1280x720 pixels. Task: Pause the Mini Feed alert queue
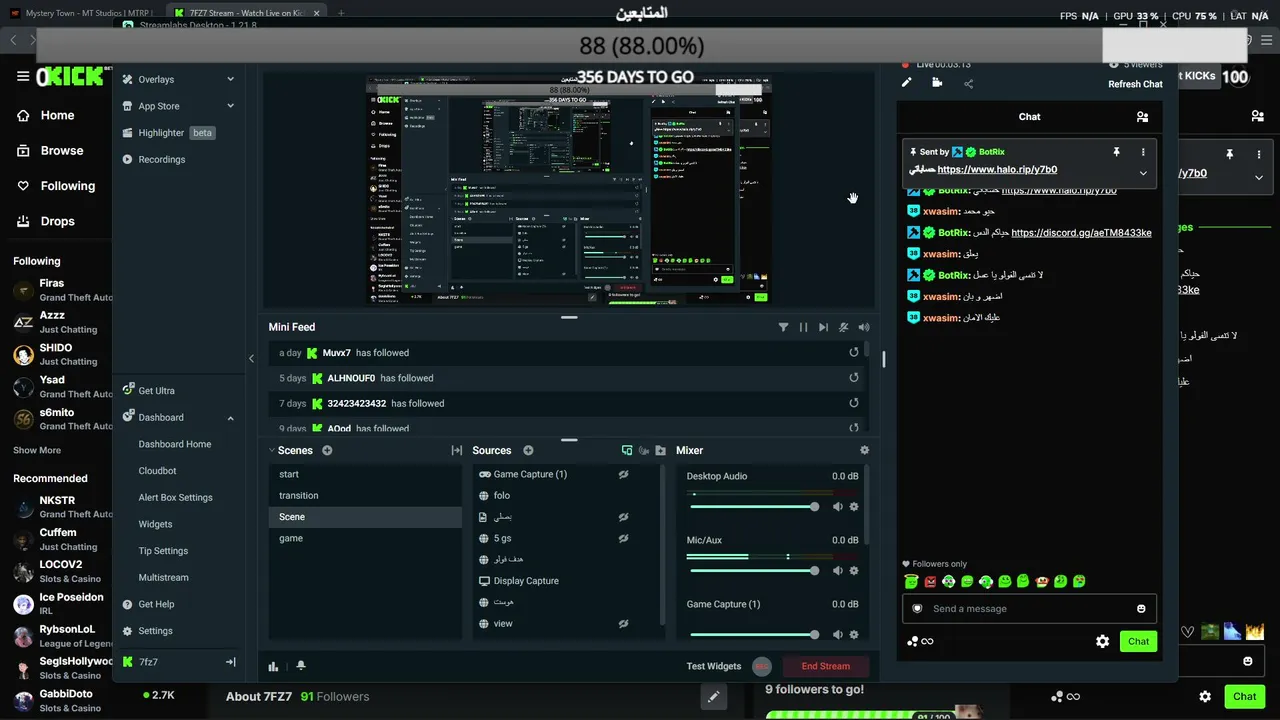803,327
